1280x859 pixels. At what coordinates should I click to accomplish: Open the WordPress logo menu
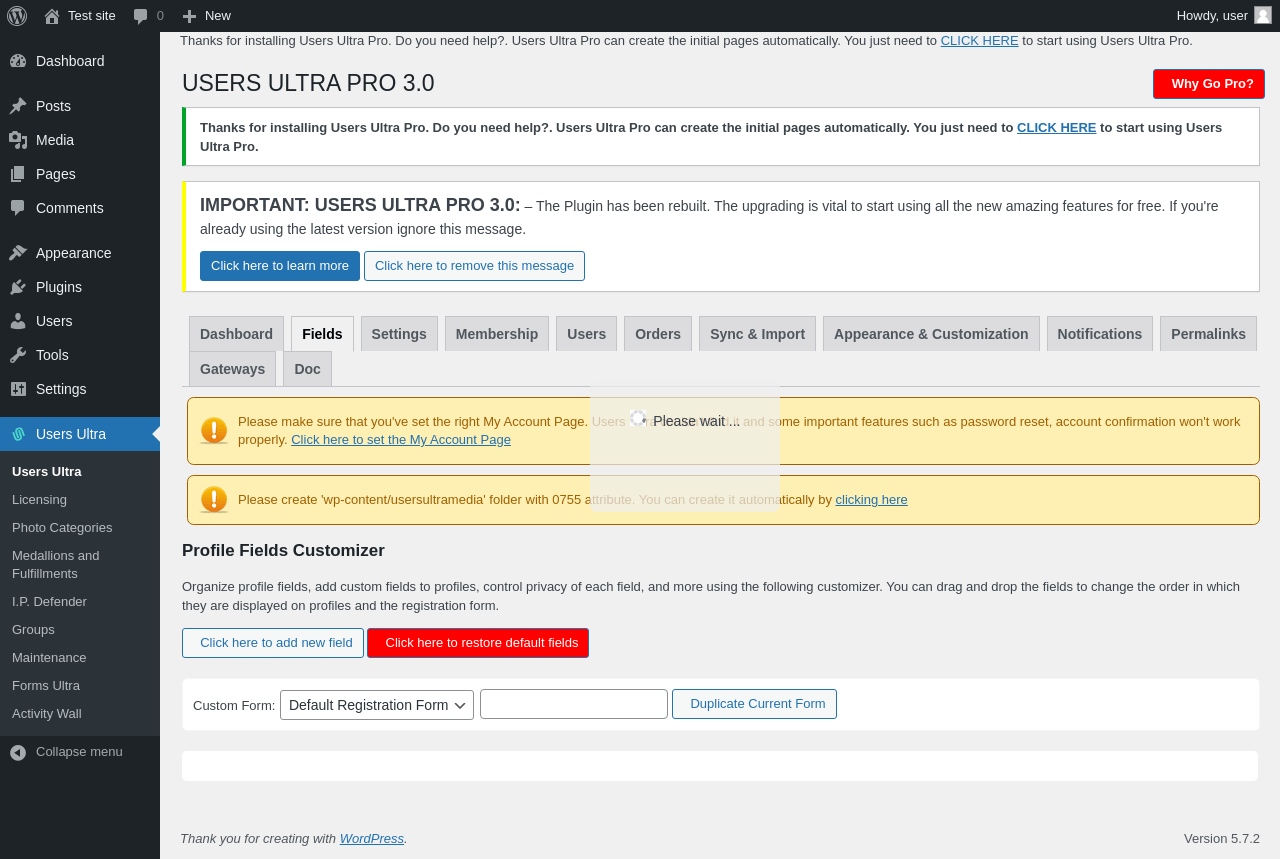[17, 16]
